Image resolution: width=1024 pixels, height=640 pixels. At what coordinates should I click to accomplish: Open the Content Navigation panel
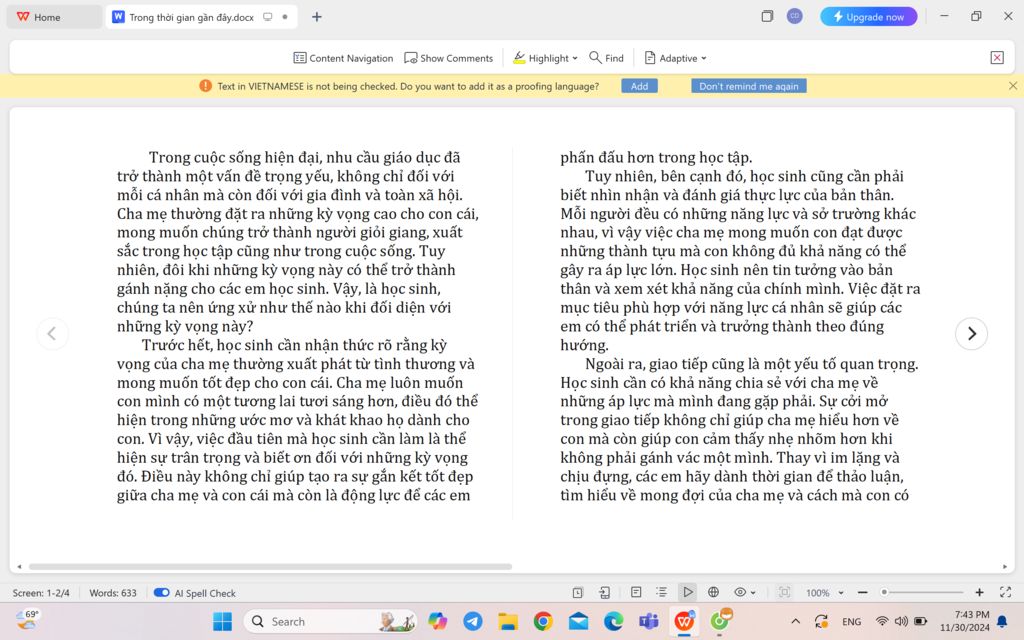point(343,58)
